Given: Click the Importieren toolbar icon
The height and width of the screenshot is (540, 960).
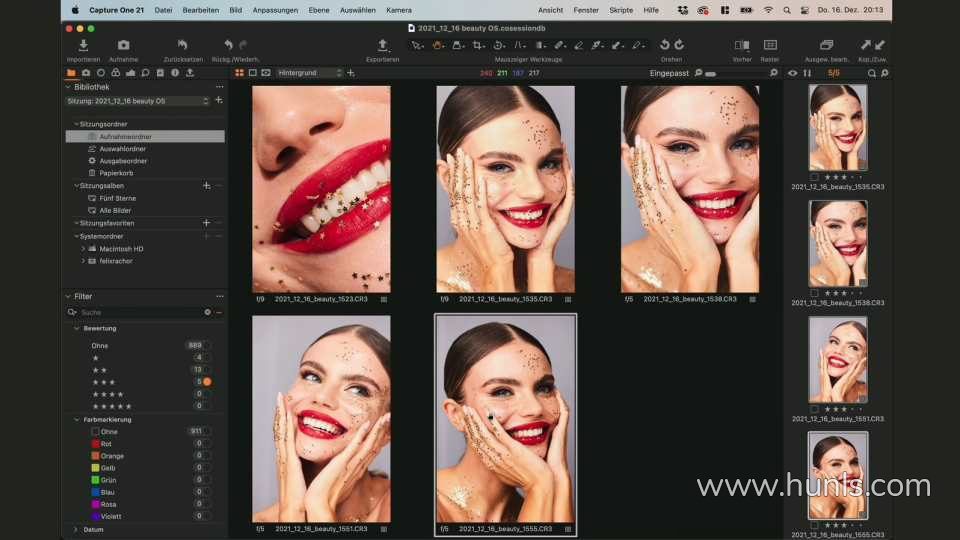Looking at the screenshot, I should [83, 46].
